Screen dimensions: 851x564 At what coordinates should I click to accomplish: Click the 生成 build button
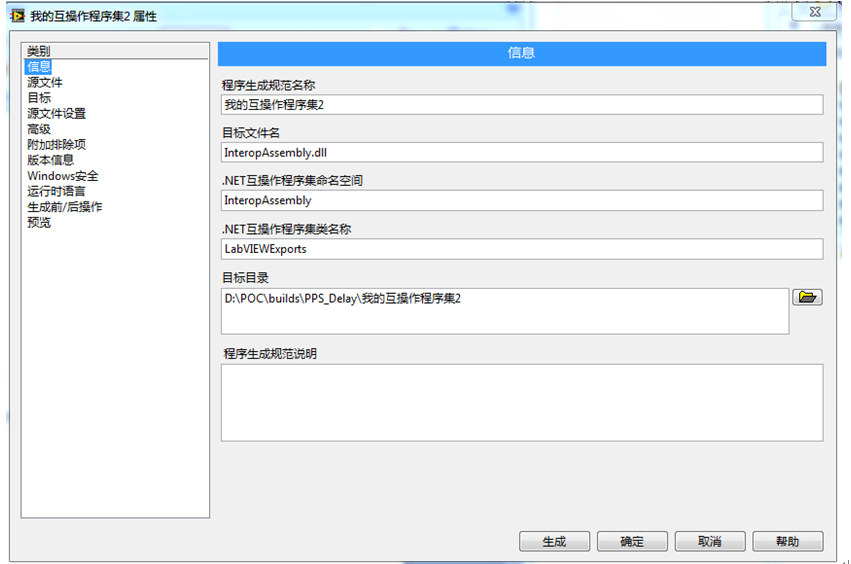(x=554, y=541)
